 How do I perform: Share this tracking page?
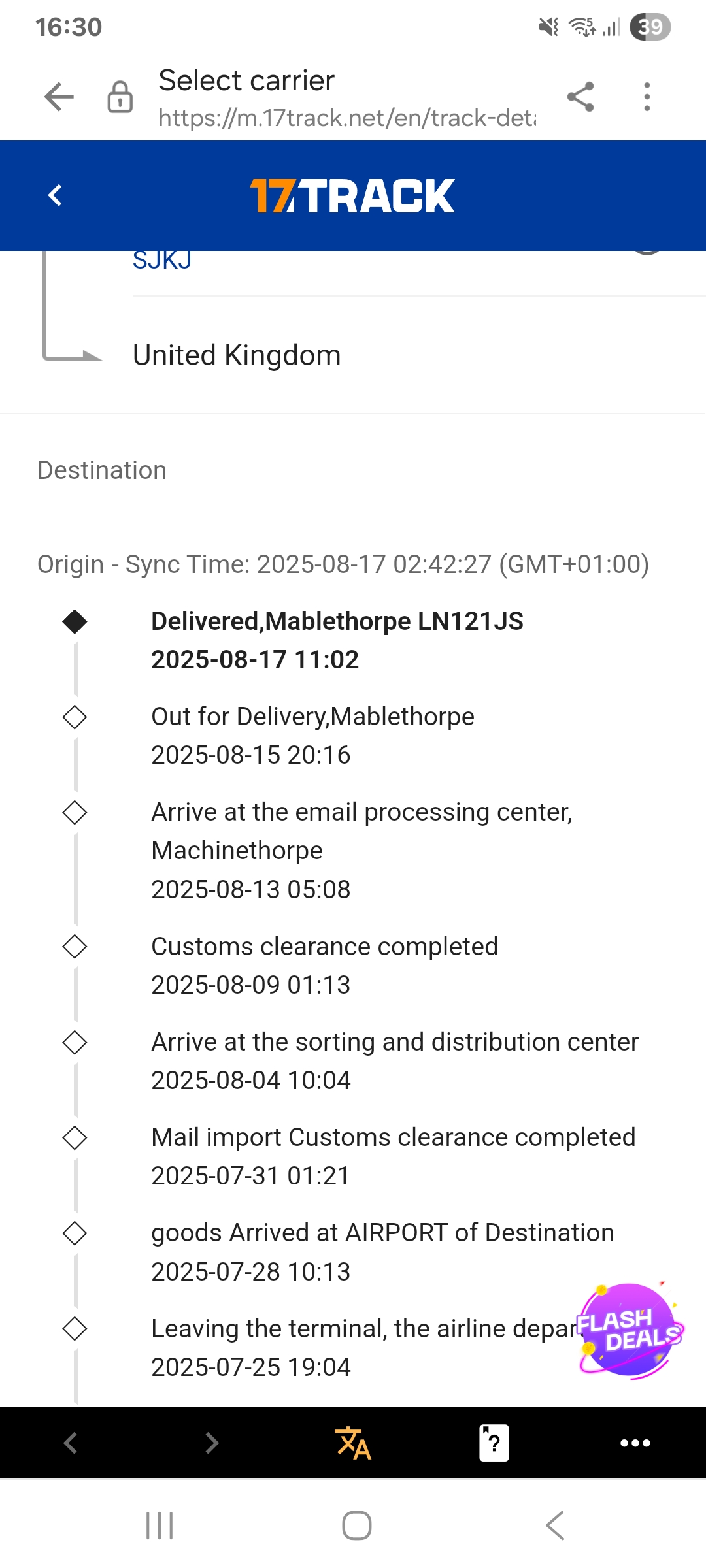pyautogui.click(x=580, y=97)
